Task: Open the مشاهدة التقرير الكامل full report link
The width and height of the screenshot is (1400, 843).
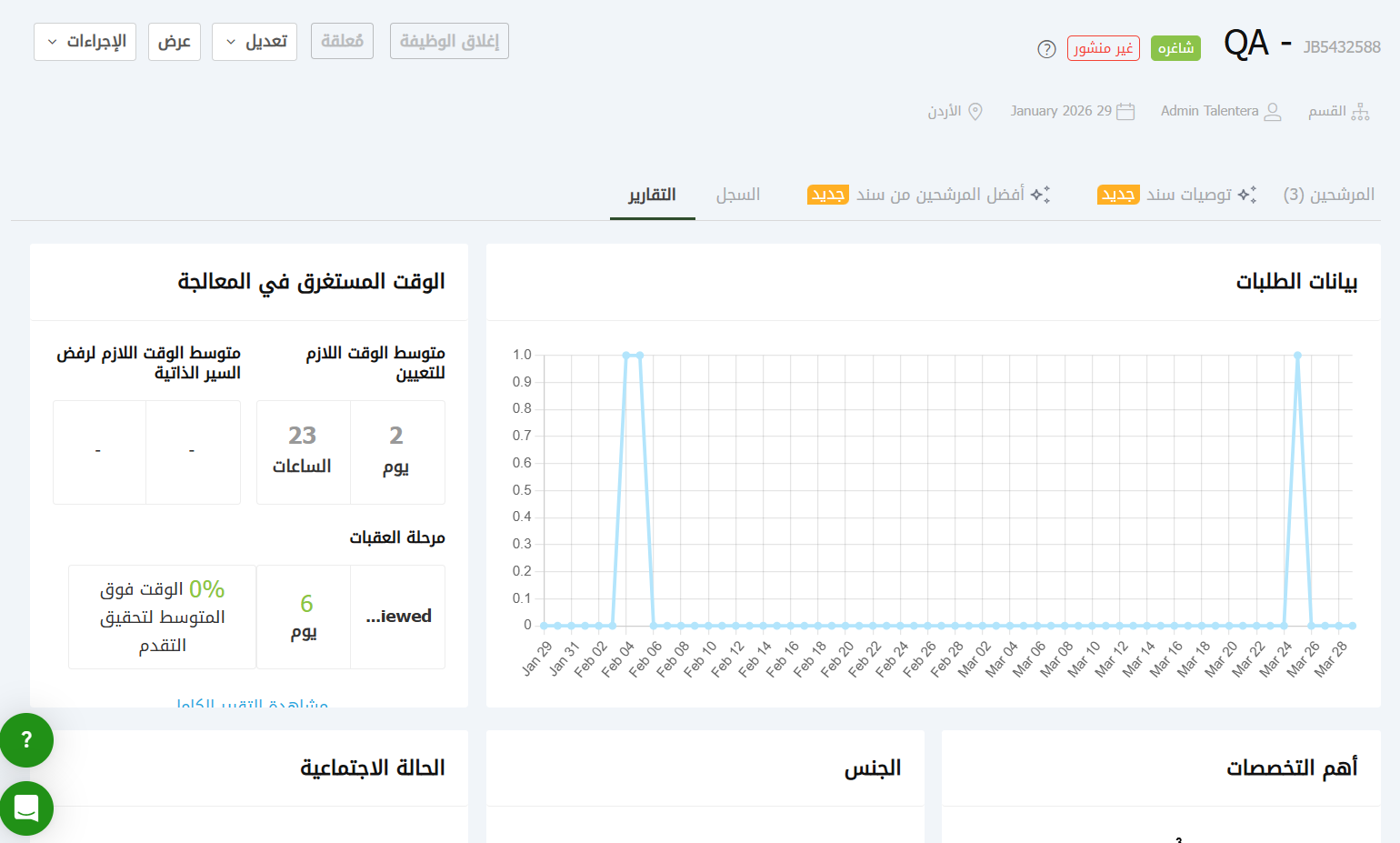Action: pos(252,703)
